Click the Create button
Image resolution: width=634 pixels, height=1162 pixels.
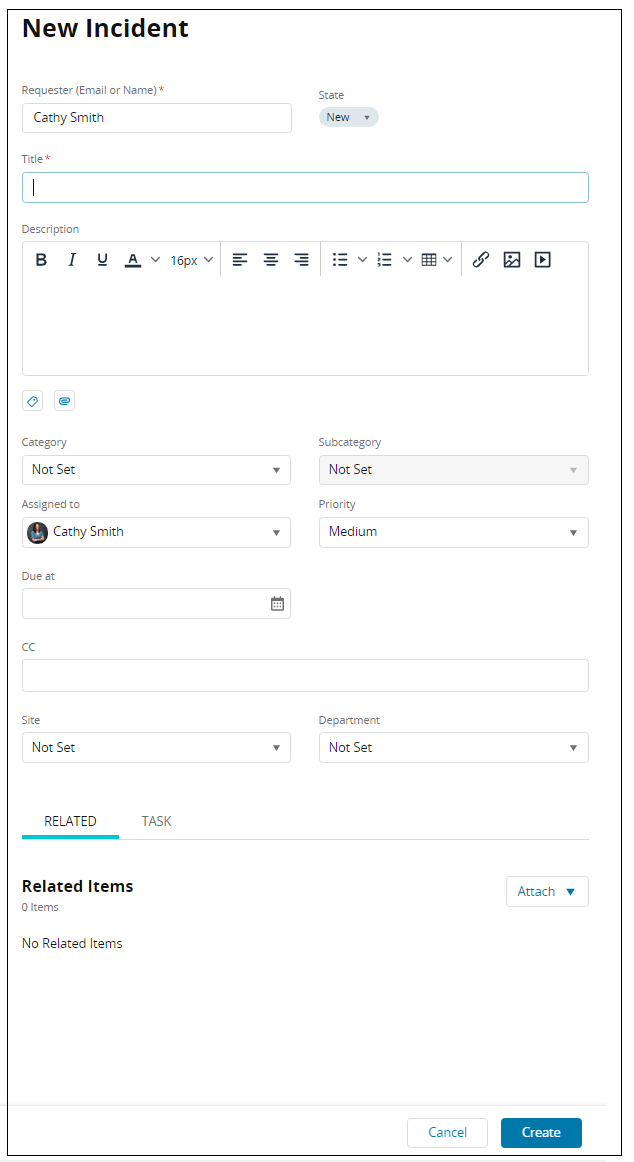click(x=540, y=1132)
